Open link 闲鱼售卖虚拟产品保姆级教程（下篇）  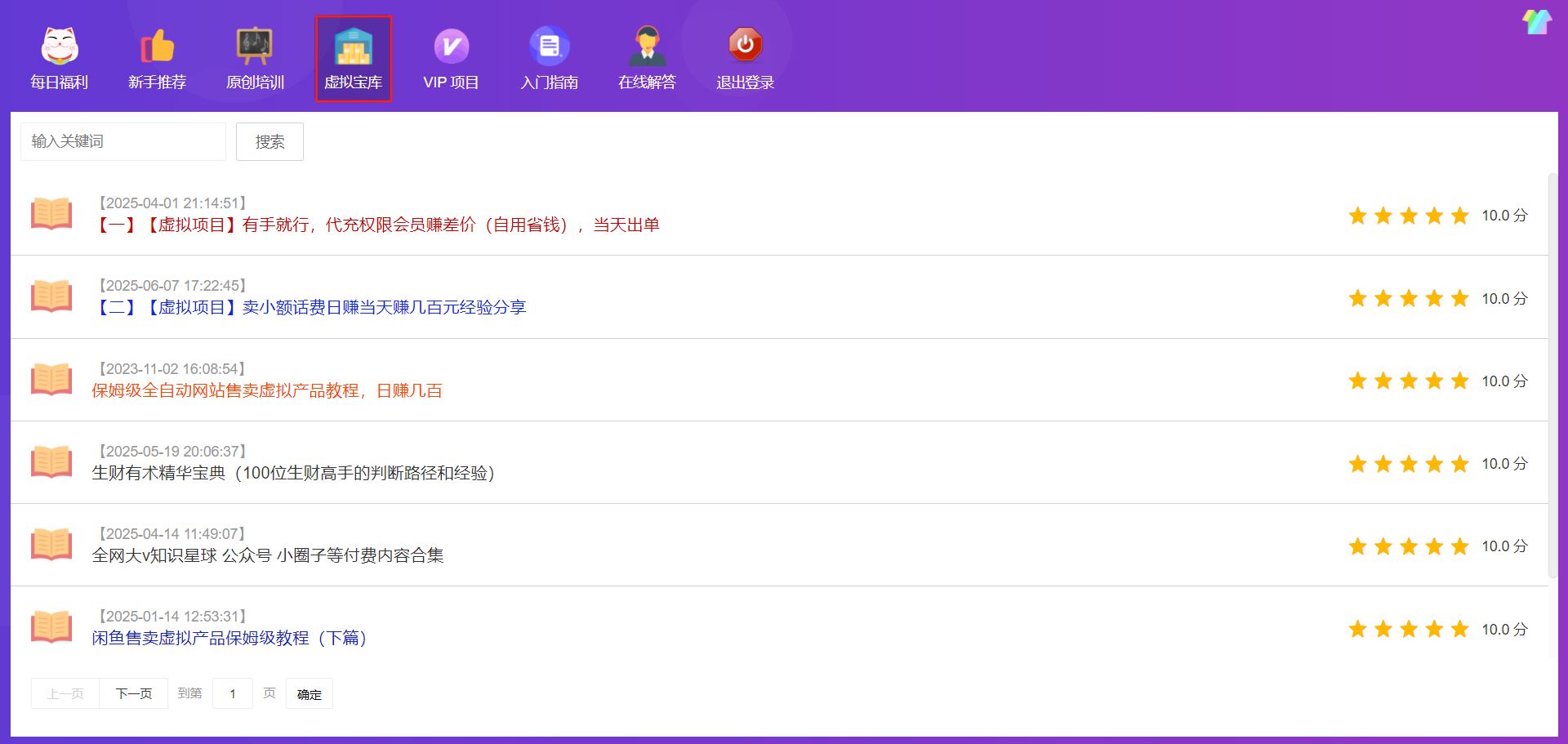229,638
